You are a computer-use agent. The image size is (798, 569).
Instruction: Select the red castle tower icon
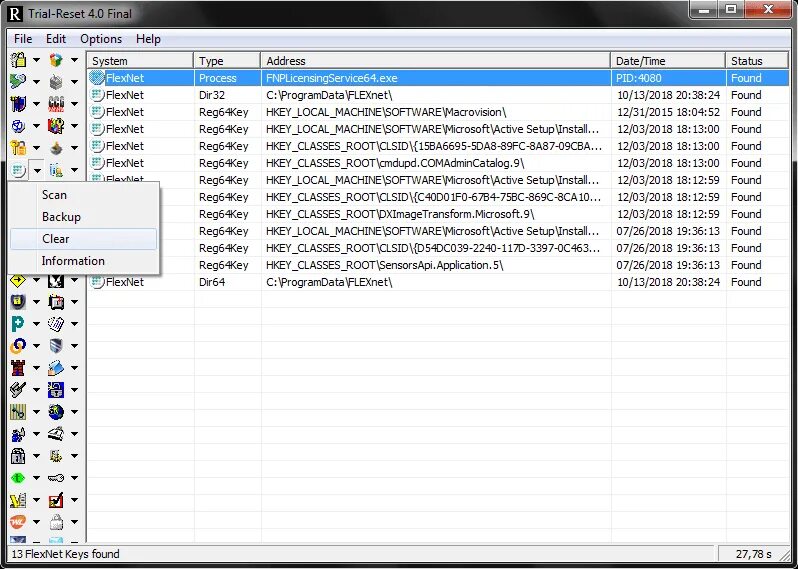(18, 367)
